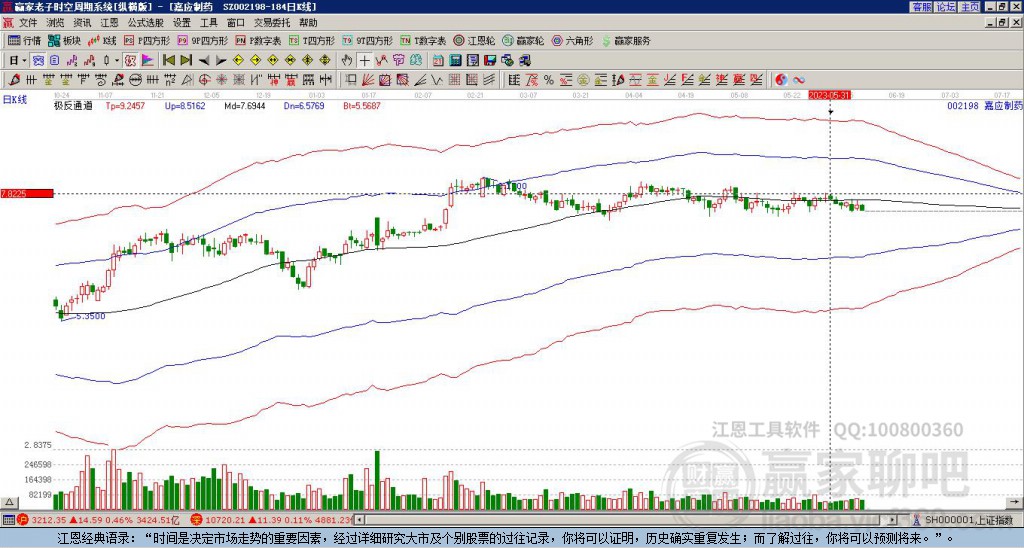The width and height of the screenshot is (1024, 548).
Task: Jump to the last bar icon
Action: (x=186, y=61)
